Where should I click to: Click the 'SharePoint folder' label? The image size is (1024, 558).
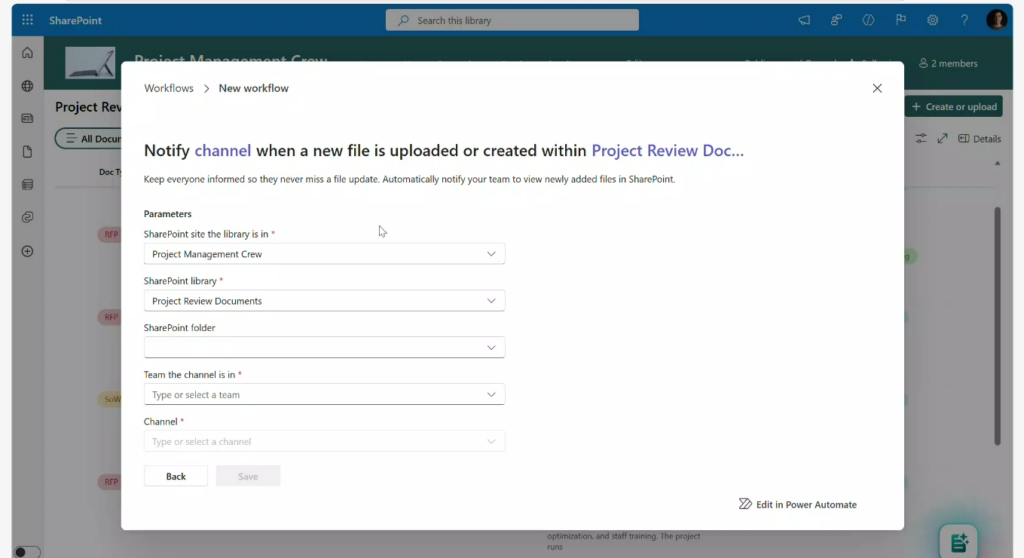pyautogui.click(x=180, y=327)
